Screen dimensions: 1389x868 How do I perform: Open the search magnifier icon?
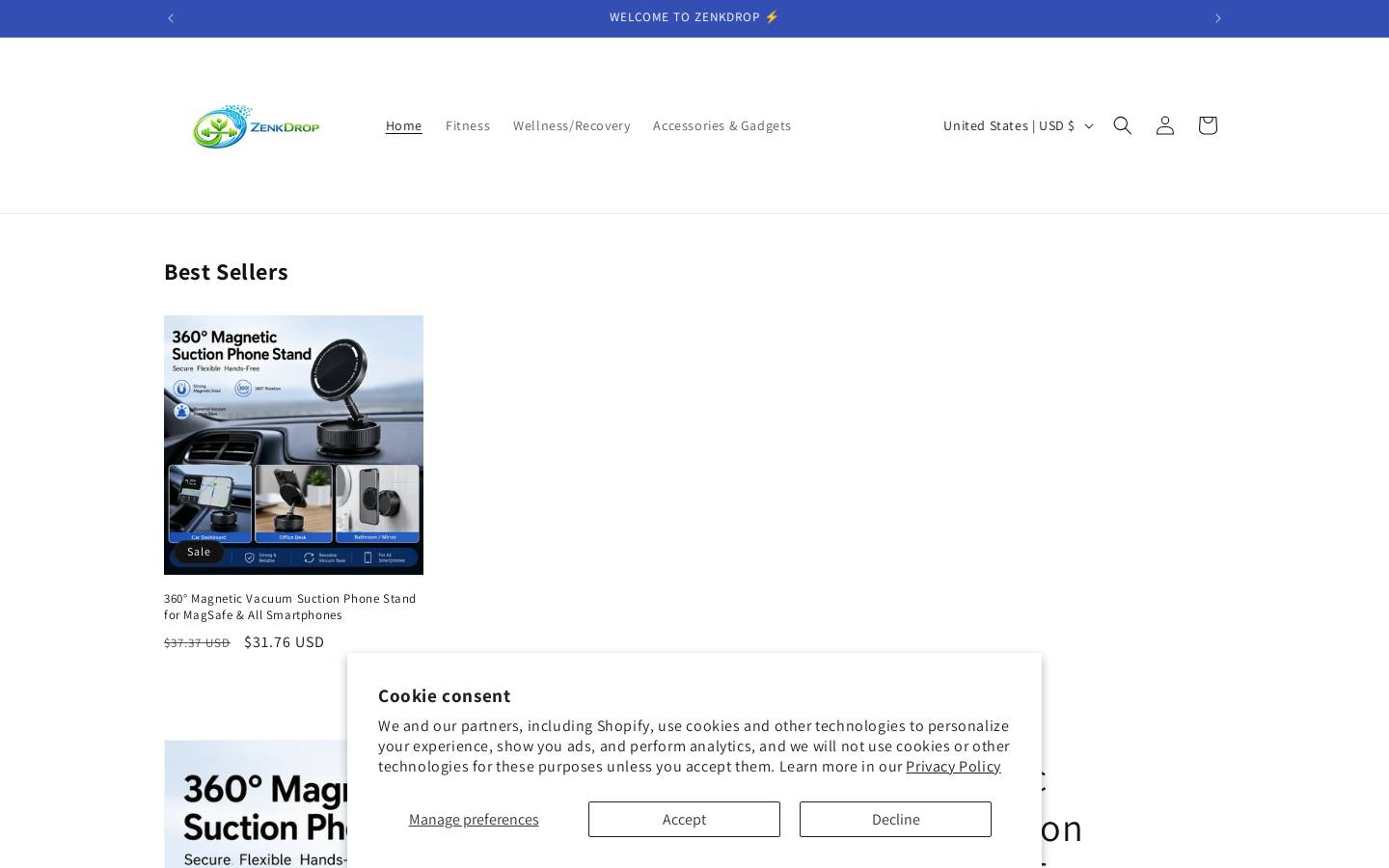(x=1122, y=125)
